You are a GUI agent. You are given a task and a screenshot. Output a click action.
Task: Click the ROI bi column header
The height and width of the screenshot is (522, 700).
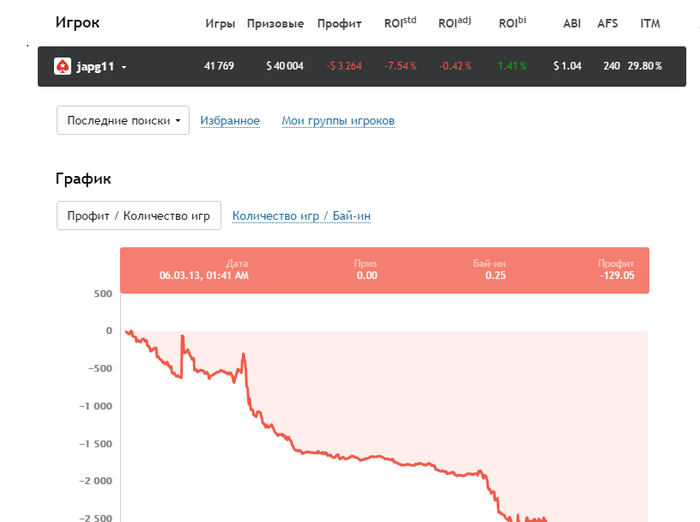pyautogui.click(x=512, y=22)
